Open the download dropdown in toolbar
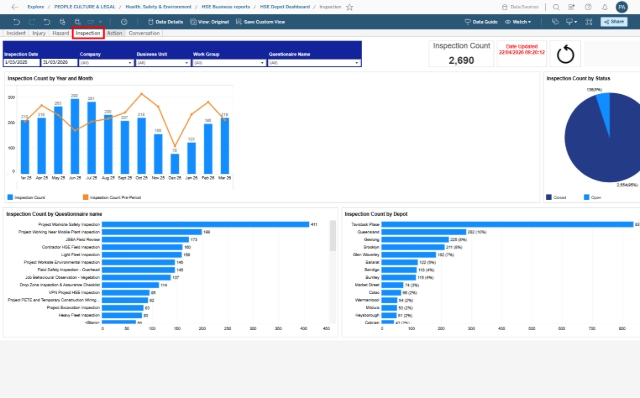 (571, 22)
